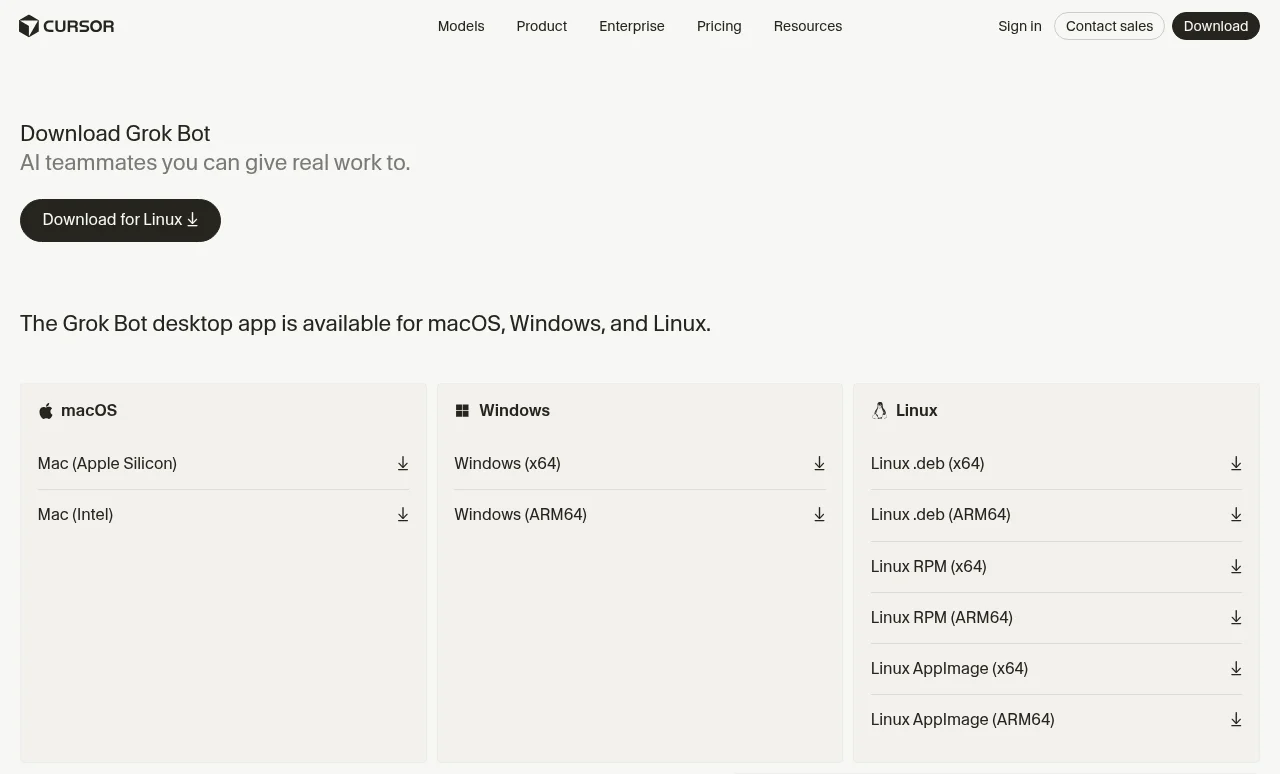Click download icon for Linux .deb (x64)

coord(1236,464)
